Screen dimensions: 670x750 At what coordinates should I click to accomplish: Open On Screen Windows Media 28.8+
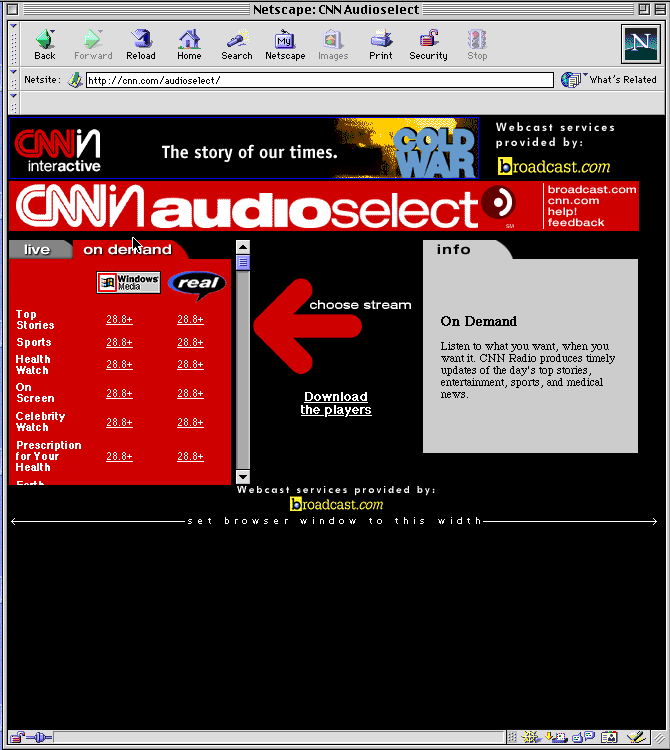pos(119,393)
